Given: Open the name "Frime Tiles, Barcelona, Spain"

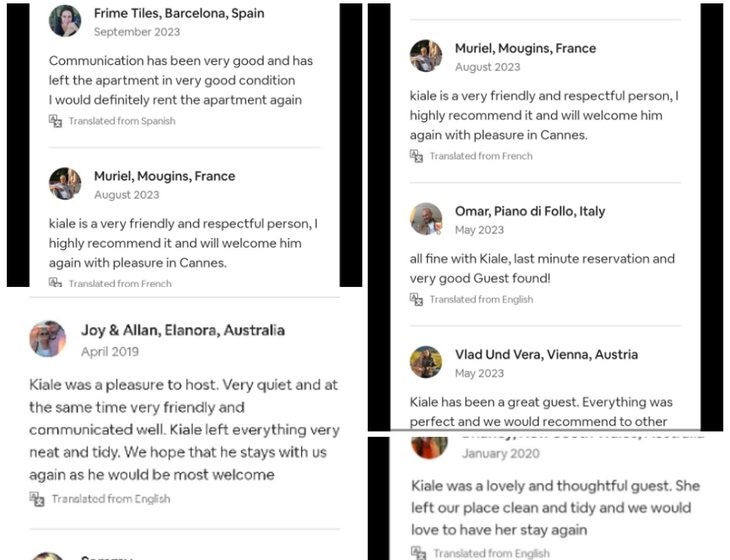Looking at the screenshot, I should tap(178, 14).
